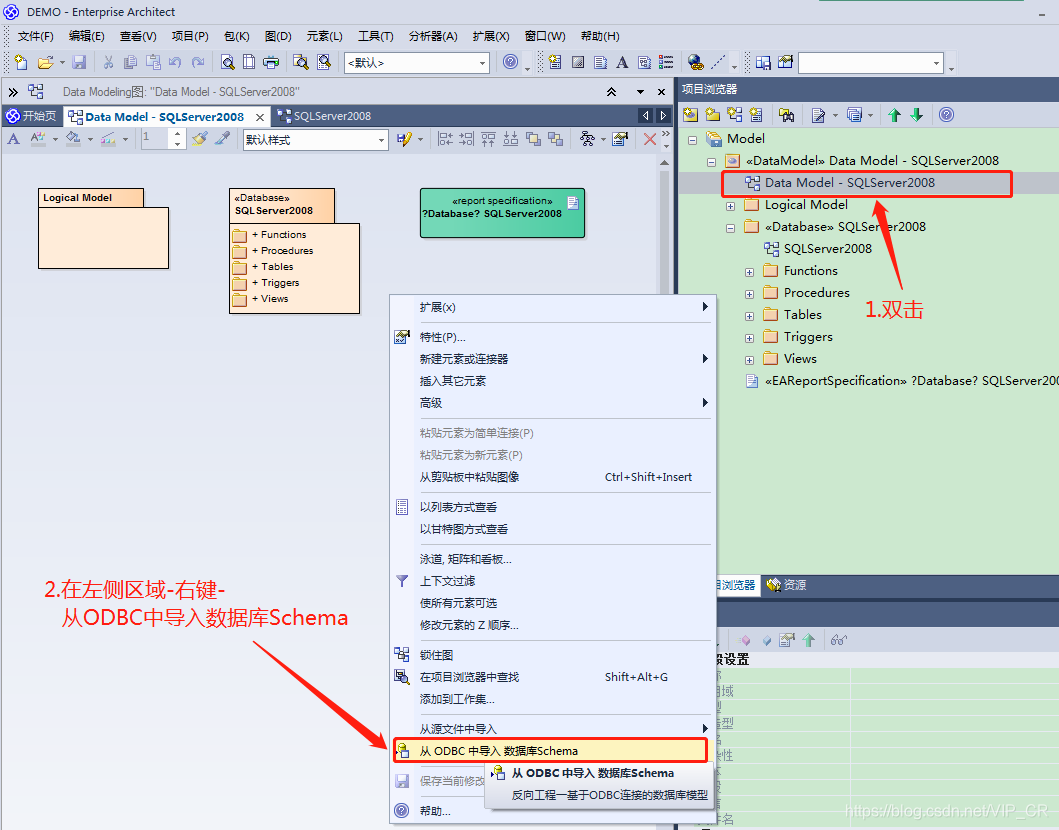
Task: Click the Save icon in main toolbar
Action: coord(79,63)
